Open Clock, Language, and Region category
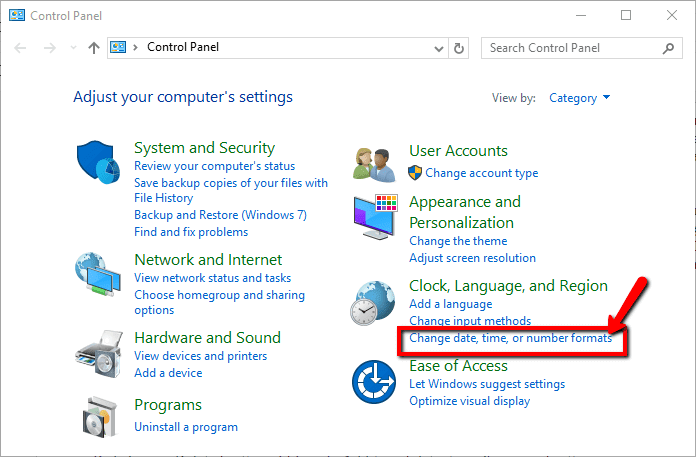The height and width of the screenshot is (457, 696). (x=508, y=286)
